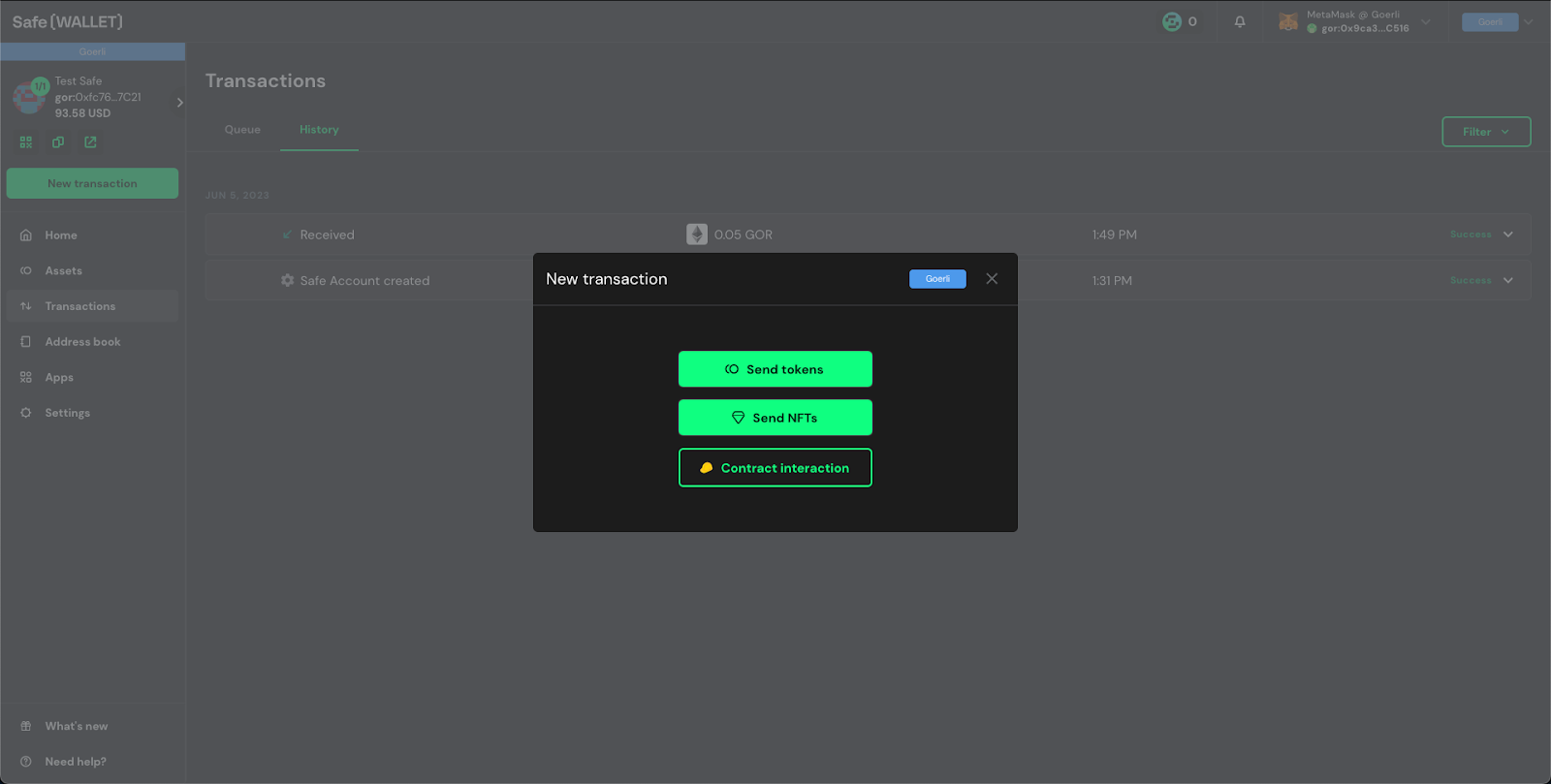Open the Filter dropdown

click(1486, 132)
